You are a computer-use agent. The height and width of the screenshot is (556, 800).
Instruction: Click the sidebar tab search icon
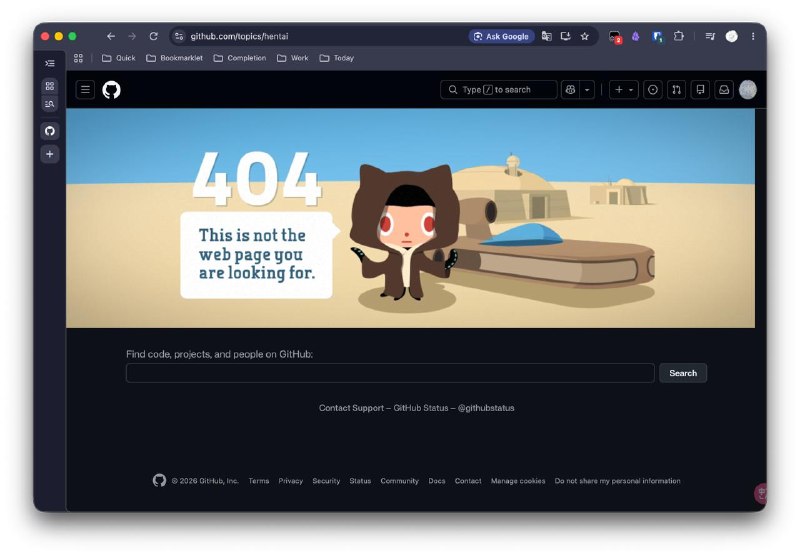tap(49, 104)
